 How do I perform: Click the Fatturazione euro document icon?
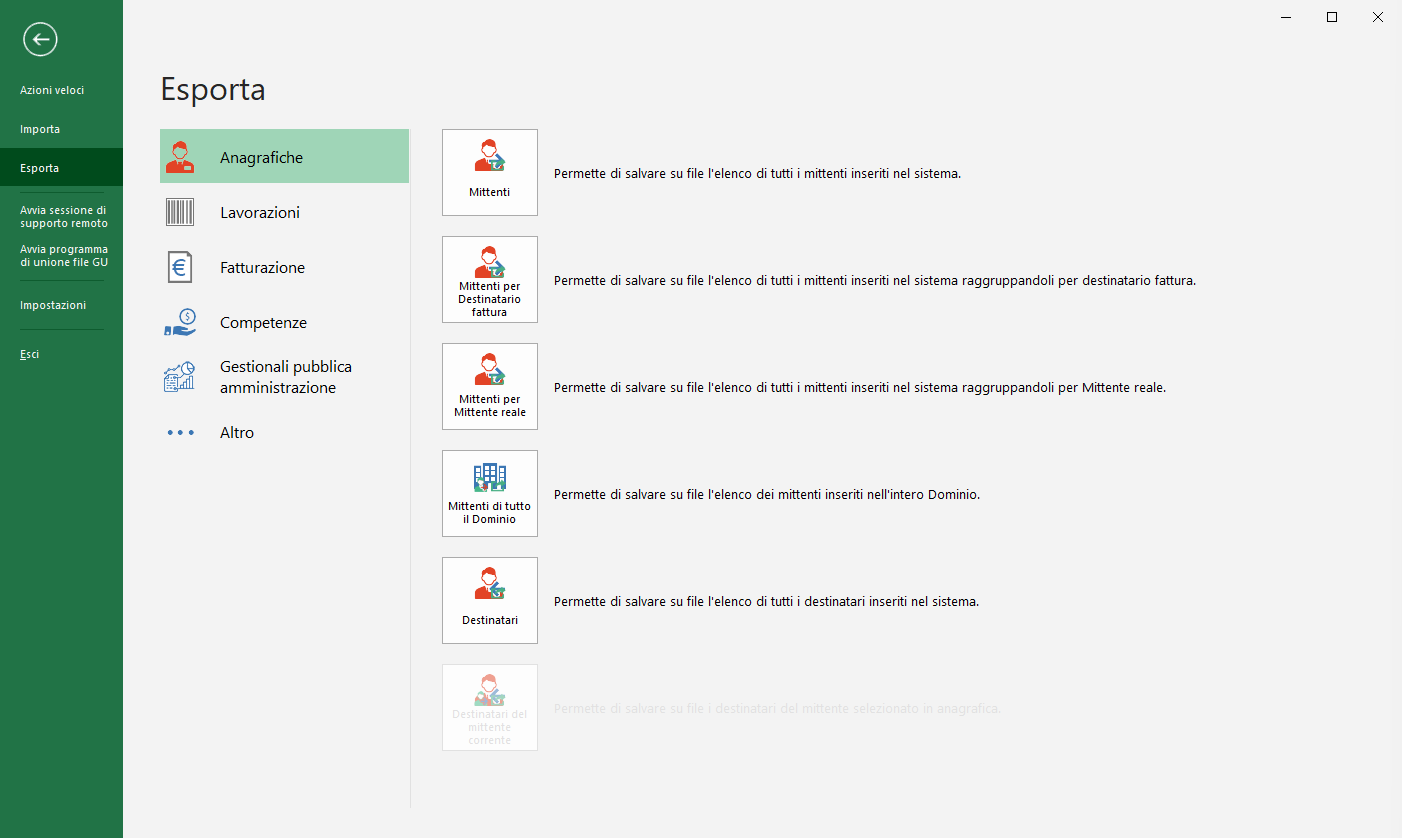coord(180,267)
